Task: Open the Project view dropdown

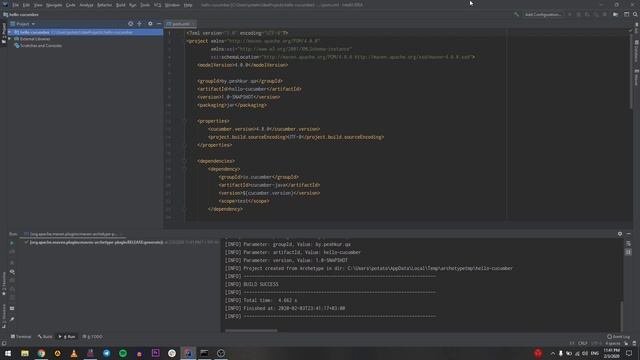Action: pyautogui.click(x=23, y=24)
